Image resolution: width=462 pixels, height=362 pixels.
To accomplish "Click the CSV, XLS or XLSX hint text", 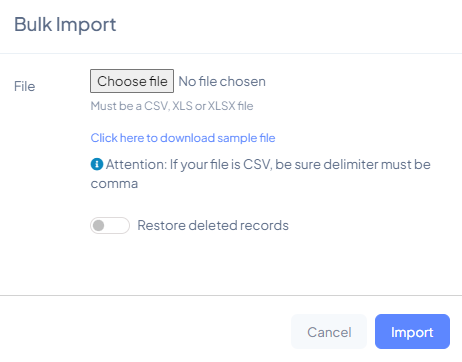I will 172,106.
